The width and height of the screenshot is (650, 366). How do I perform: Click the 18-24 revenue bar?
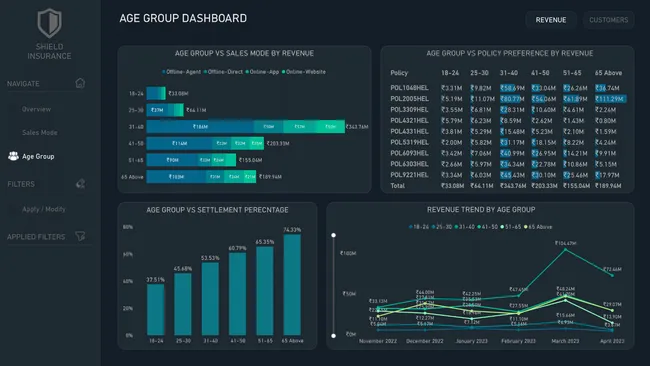(x=156, y=93)
